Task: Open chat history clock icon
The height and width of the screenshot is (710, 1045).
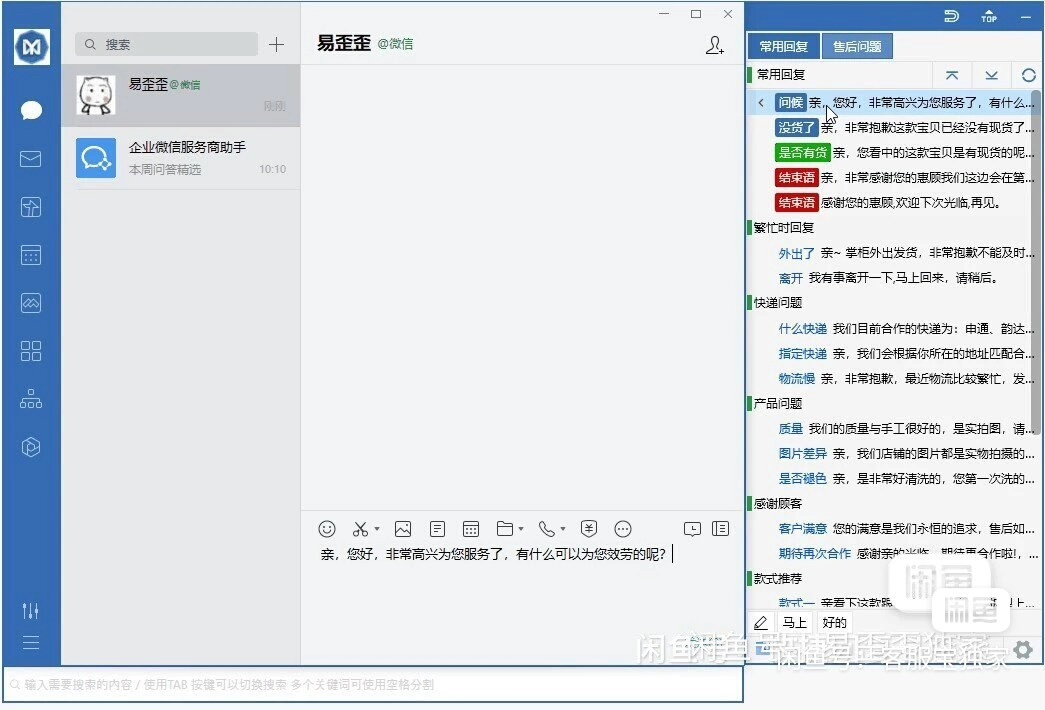Action: [692, 529]
